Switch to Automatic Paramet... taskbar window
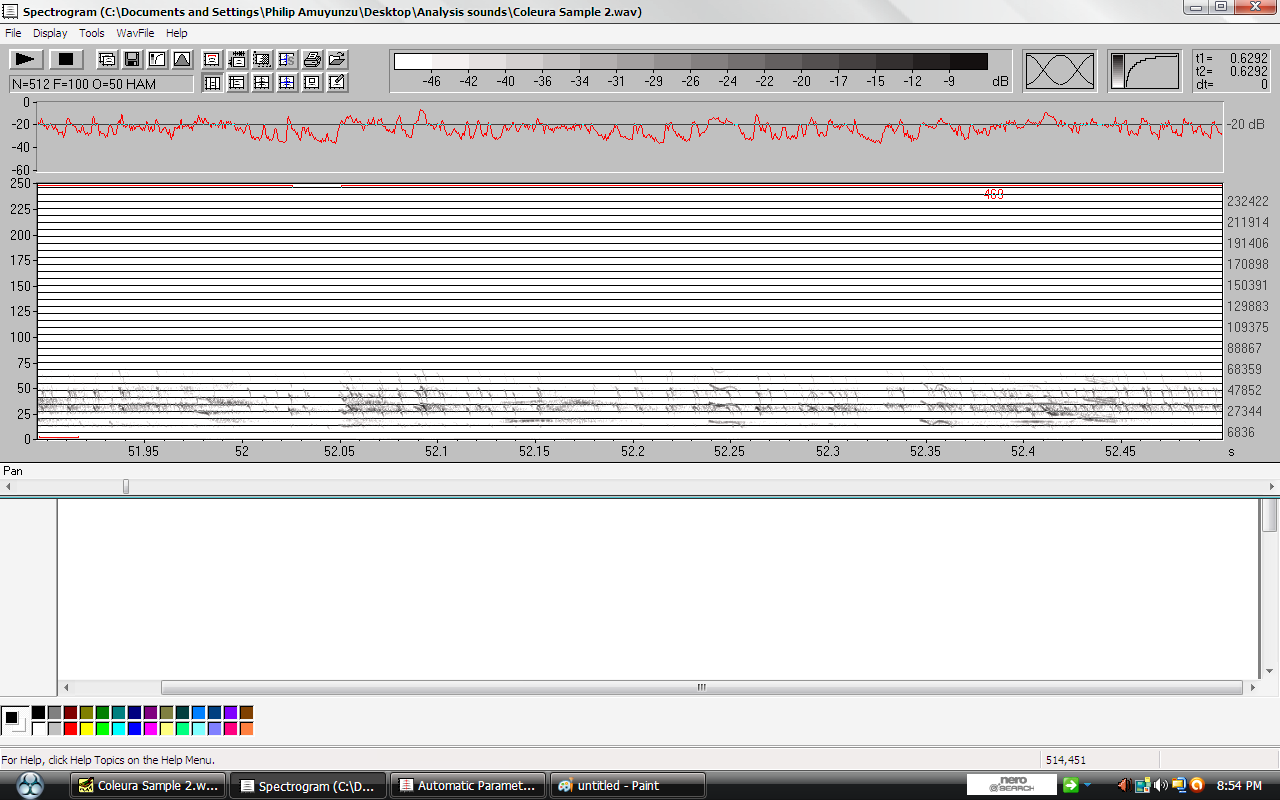Screen dimensions: 1280x800 pos(468,786)
